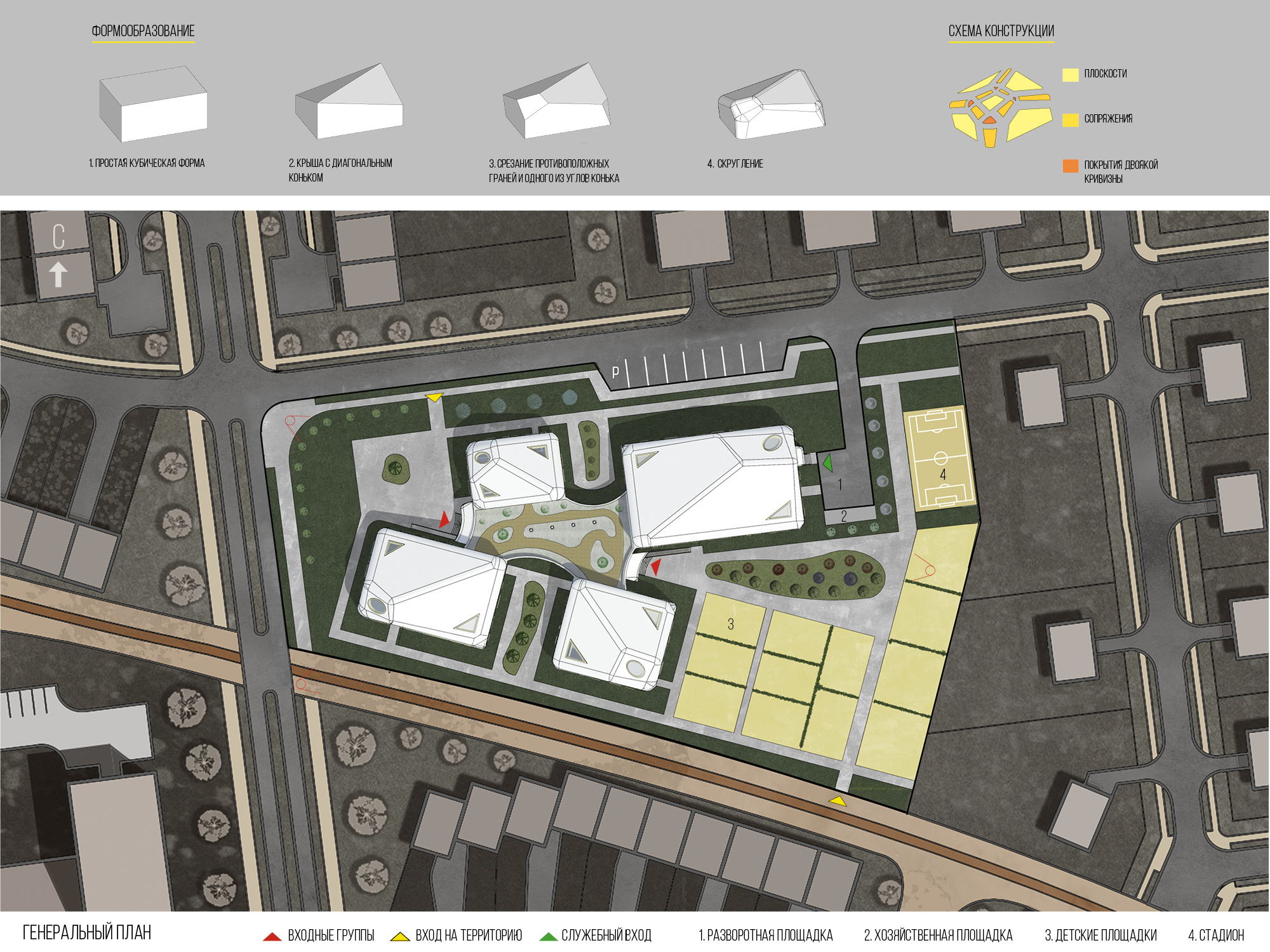The image size is (1270, 952).
Task: Click the parking P symbol on the plan
Action: tap(615, 373)
